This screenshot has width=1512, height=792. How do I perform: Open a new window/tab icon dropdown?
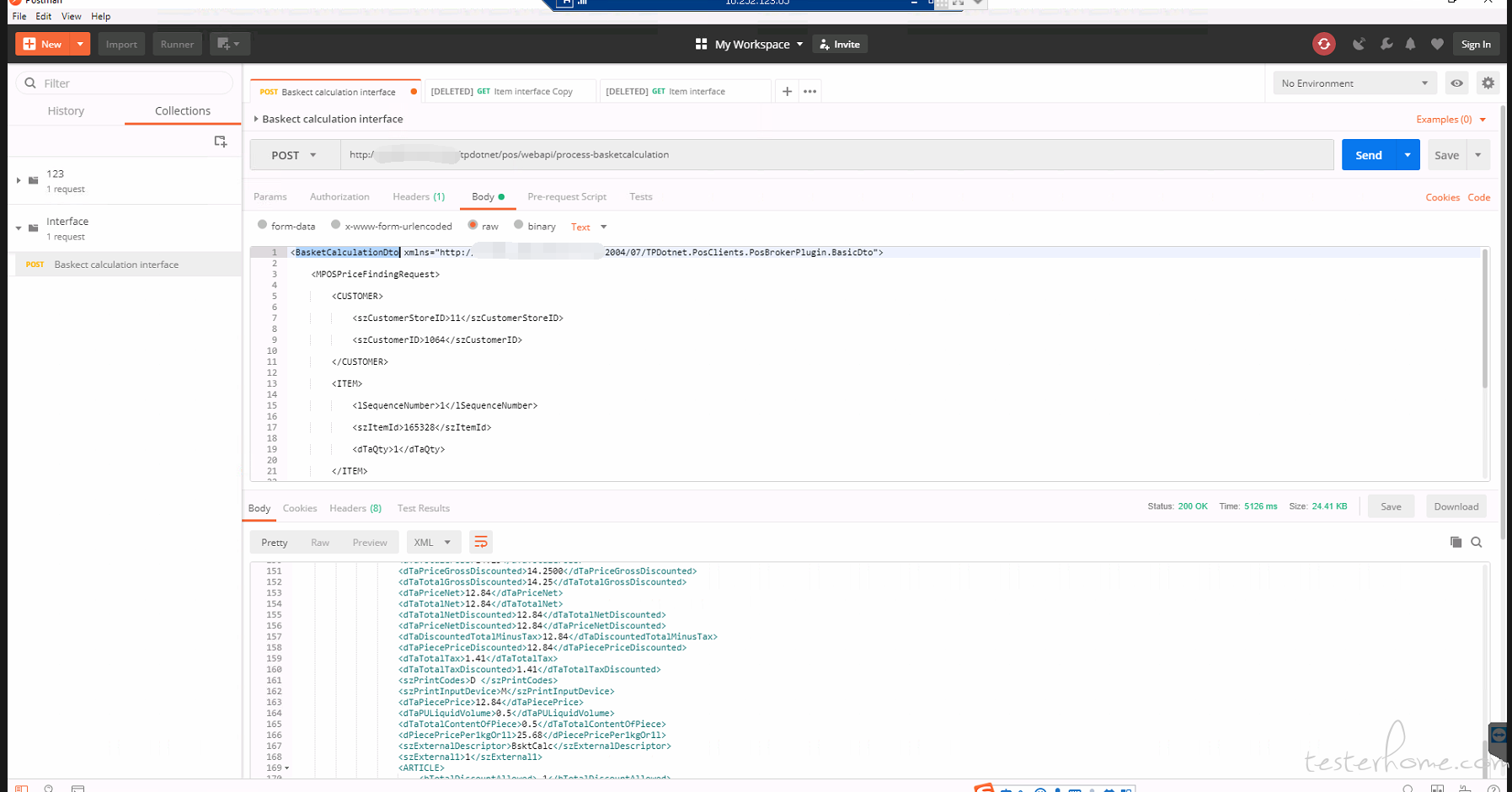[x=229, y=44]
